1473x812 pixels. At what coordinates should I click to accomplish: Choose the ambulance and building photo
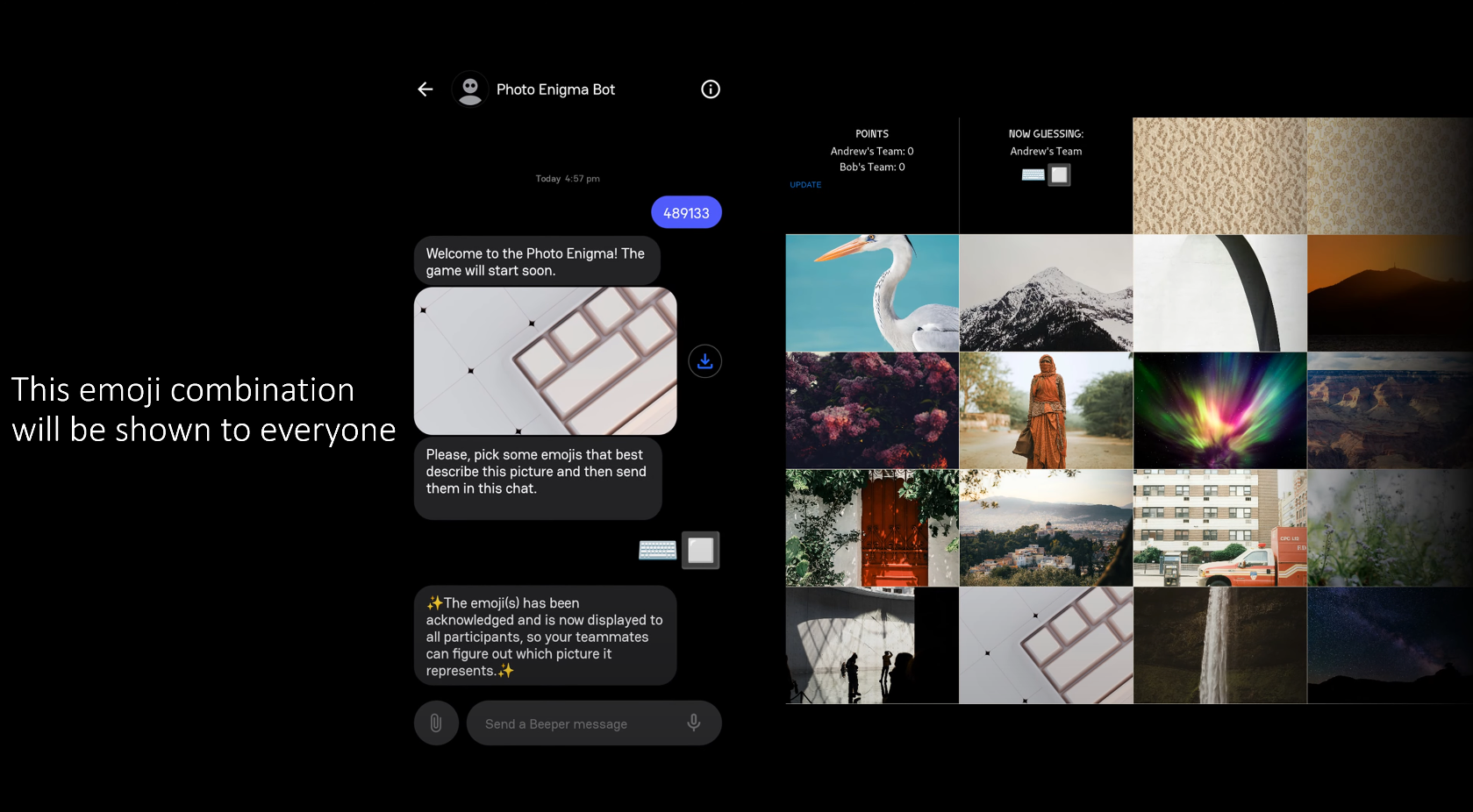pyautogui.click(x=1219, y=528)
